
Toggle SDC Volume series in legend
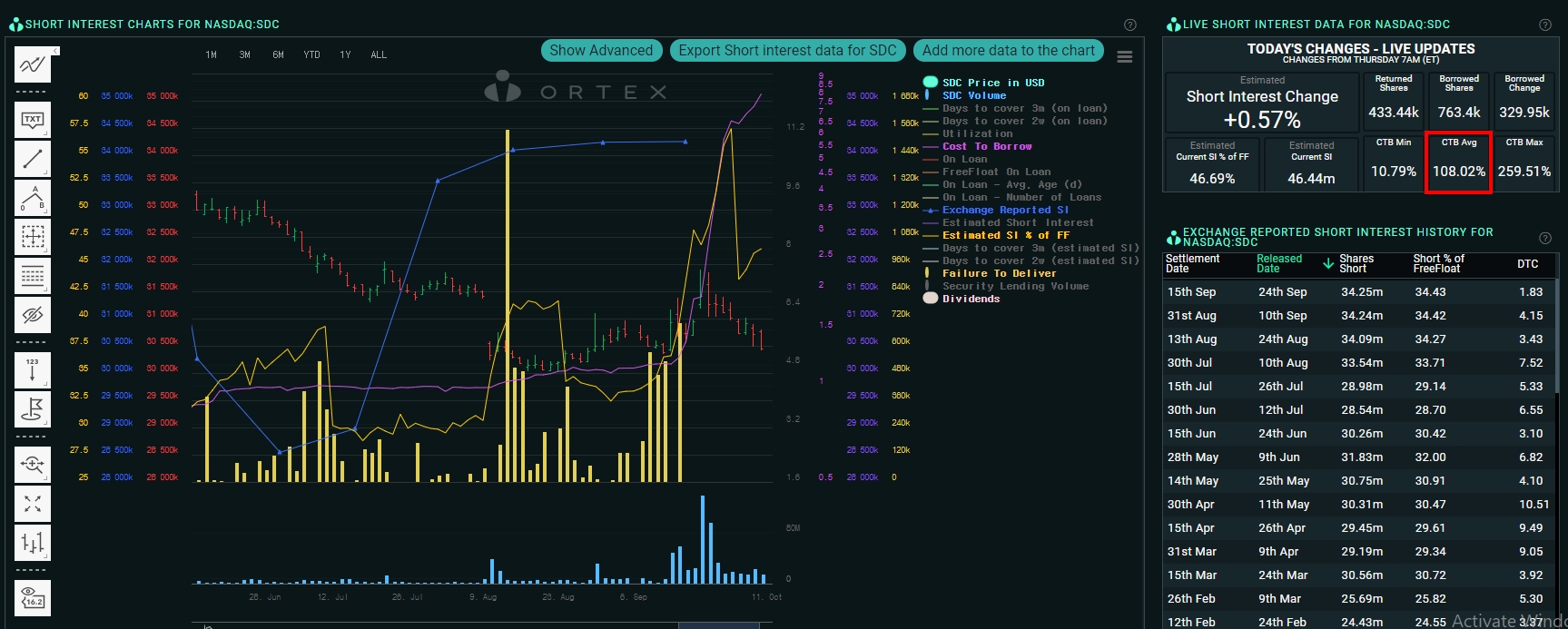[973, 95]
